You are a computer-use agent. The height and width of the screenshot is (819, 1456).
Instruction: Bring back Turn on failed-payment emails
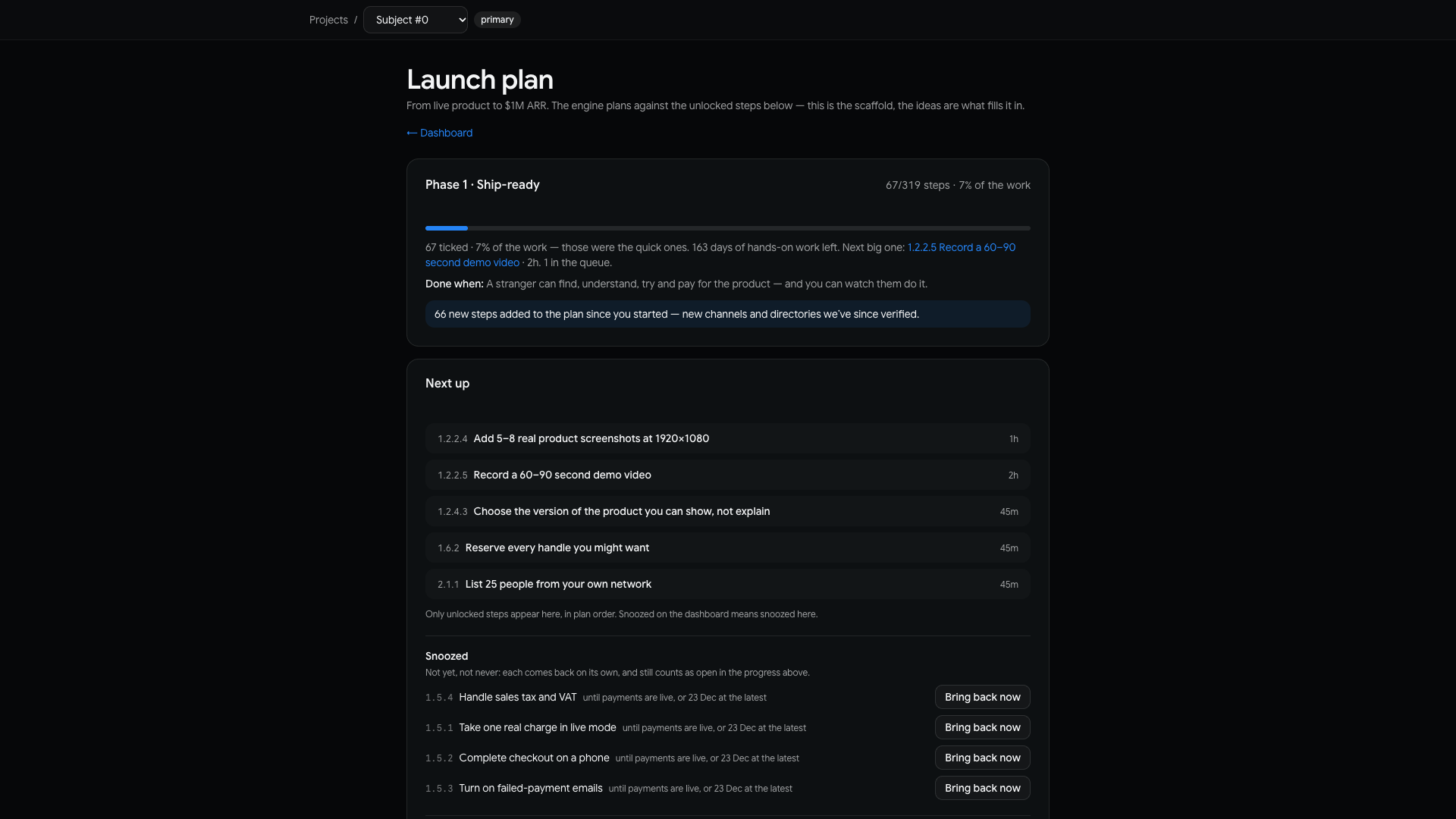(983, 788)
